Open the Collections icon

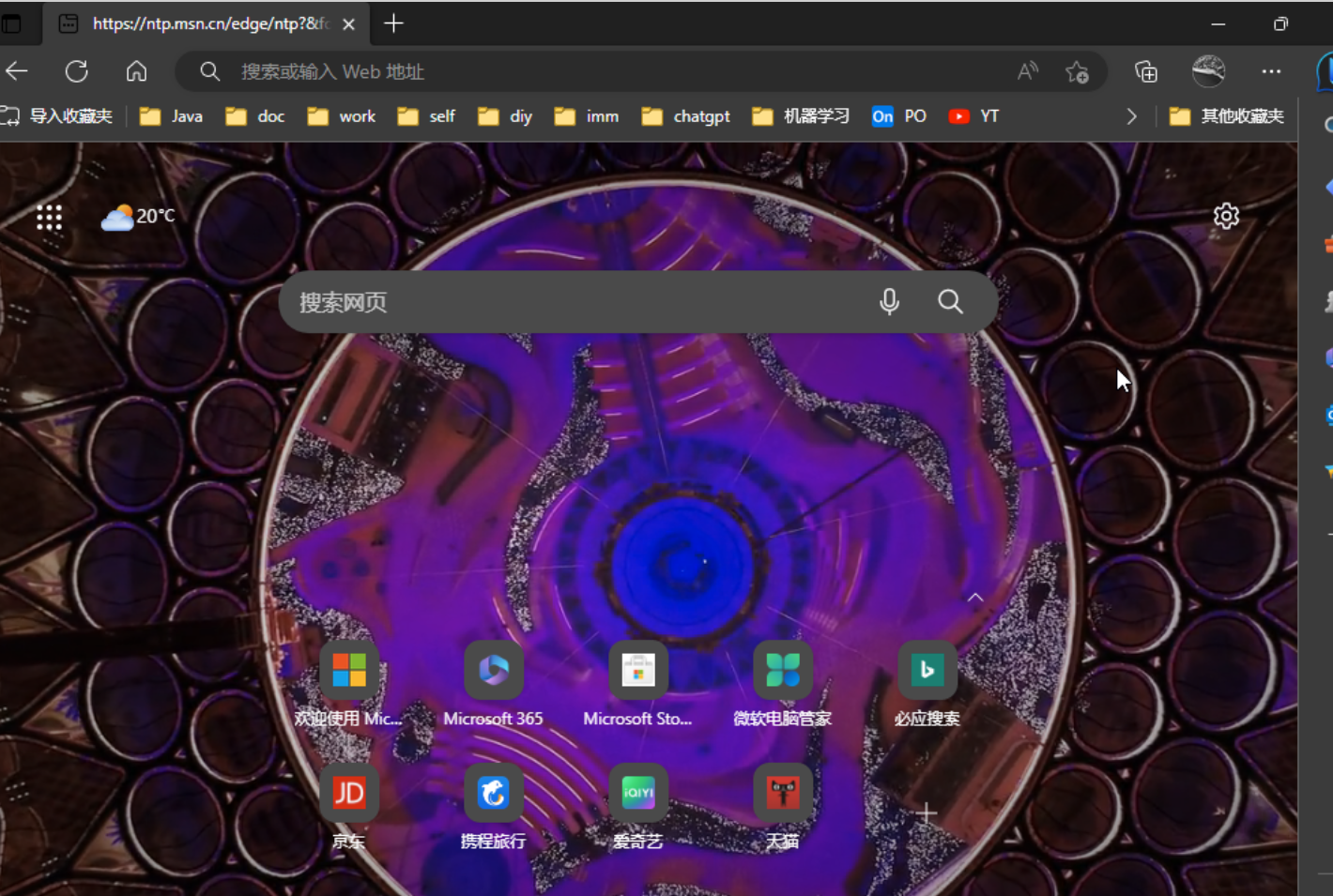1146,71
